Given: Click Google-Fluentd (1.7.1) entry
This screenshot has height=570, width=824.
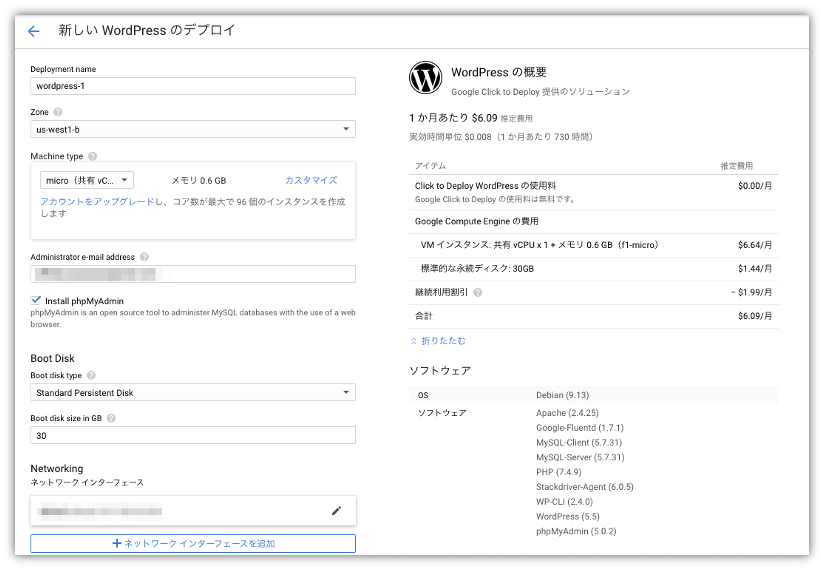Looking at the screenshot, I should [580, 428].
